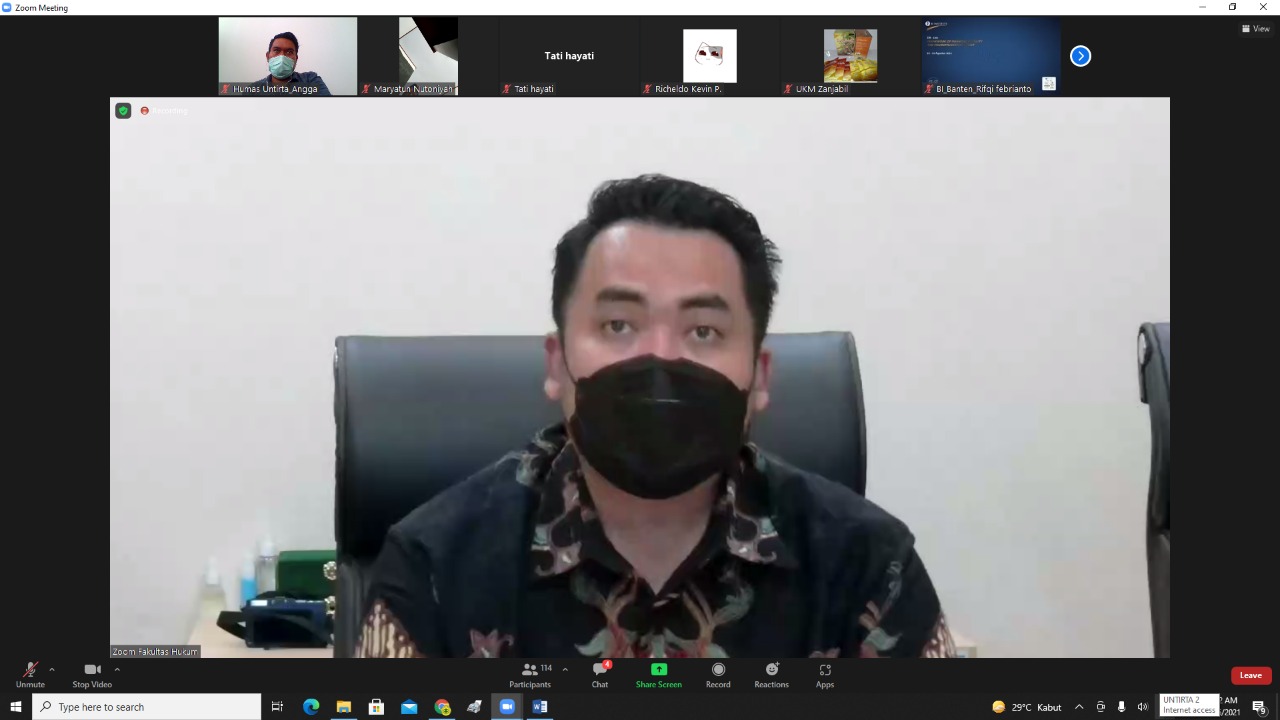The width and height of the screenshot is (1280, 720).
Task: Select Humas Untirta_Angga video thumbnail
Action: pyautogui.click(x=288, y=56)
